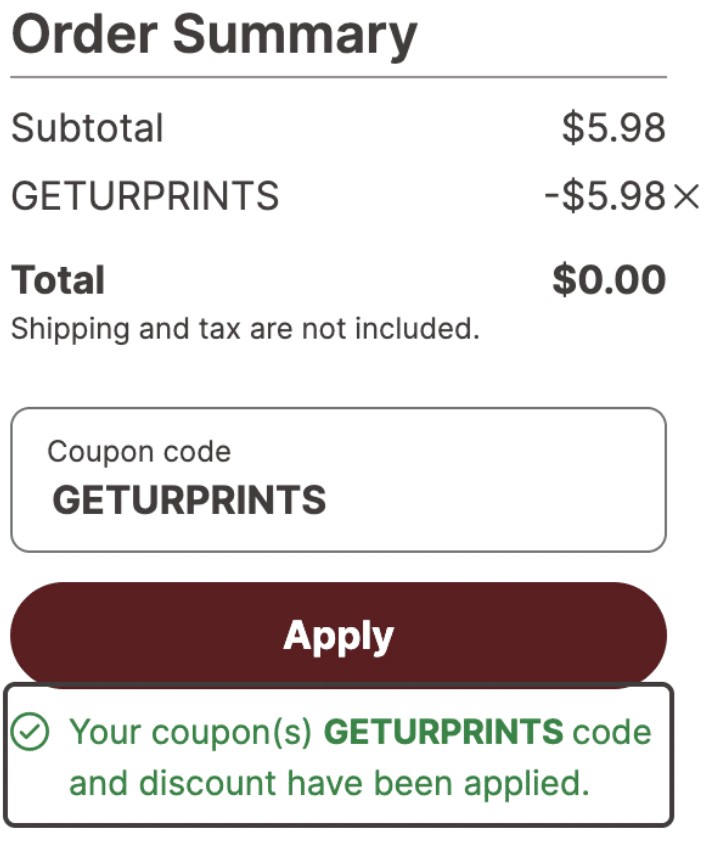The width and height of the screenshot is (705, 852).
Task: Click the Apply coupon button
Action: [339, 632]
